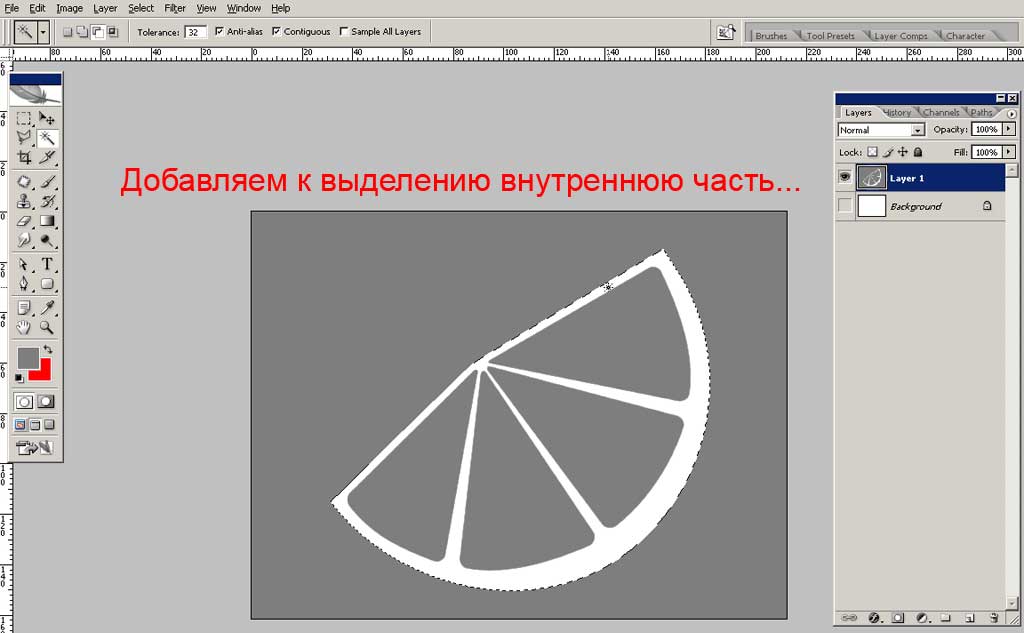Enable Sample All Layers checkbox

(344, 31)
